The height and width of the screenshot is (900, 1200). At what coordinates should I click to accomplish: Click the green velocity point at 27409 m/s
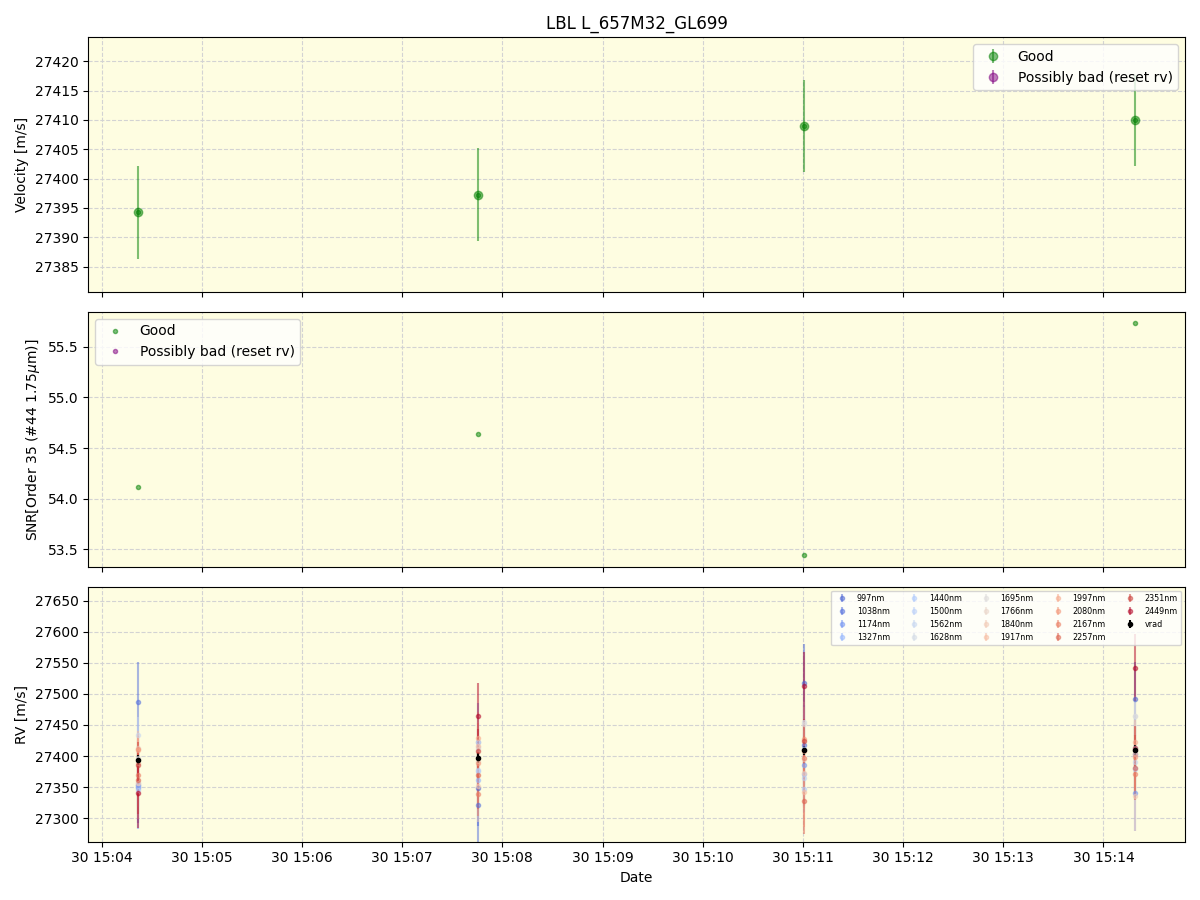pos(804,126)
